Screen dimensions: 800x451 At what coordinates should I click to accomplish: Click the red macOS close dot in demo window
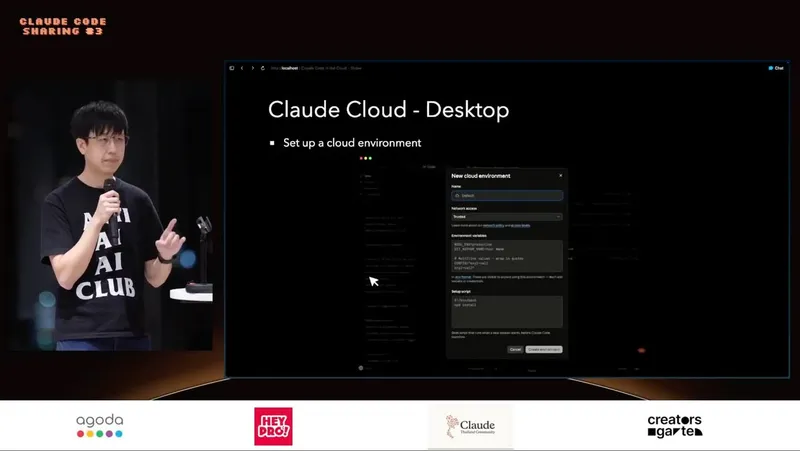361,158
